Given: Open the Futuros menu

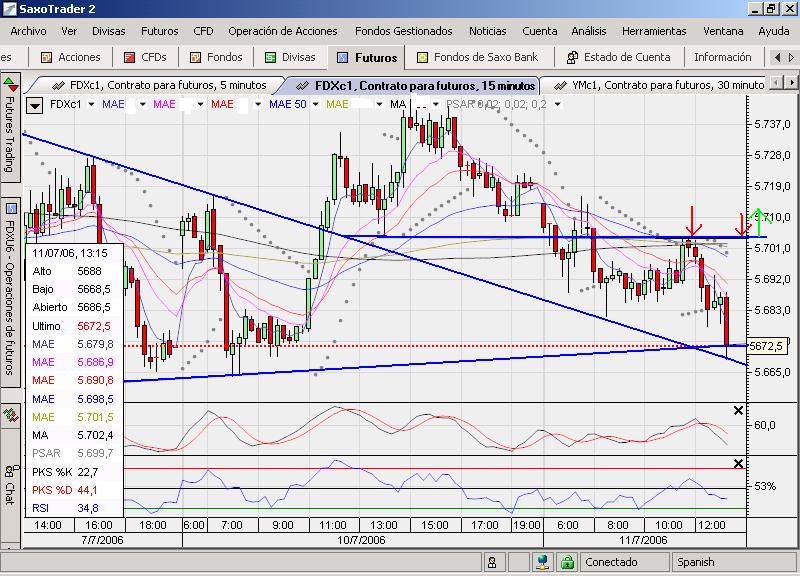Looking at the screenshot, I should [x=160, y=31].
